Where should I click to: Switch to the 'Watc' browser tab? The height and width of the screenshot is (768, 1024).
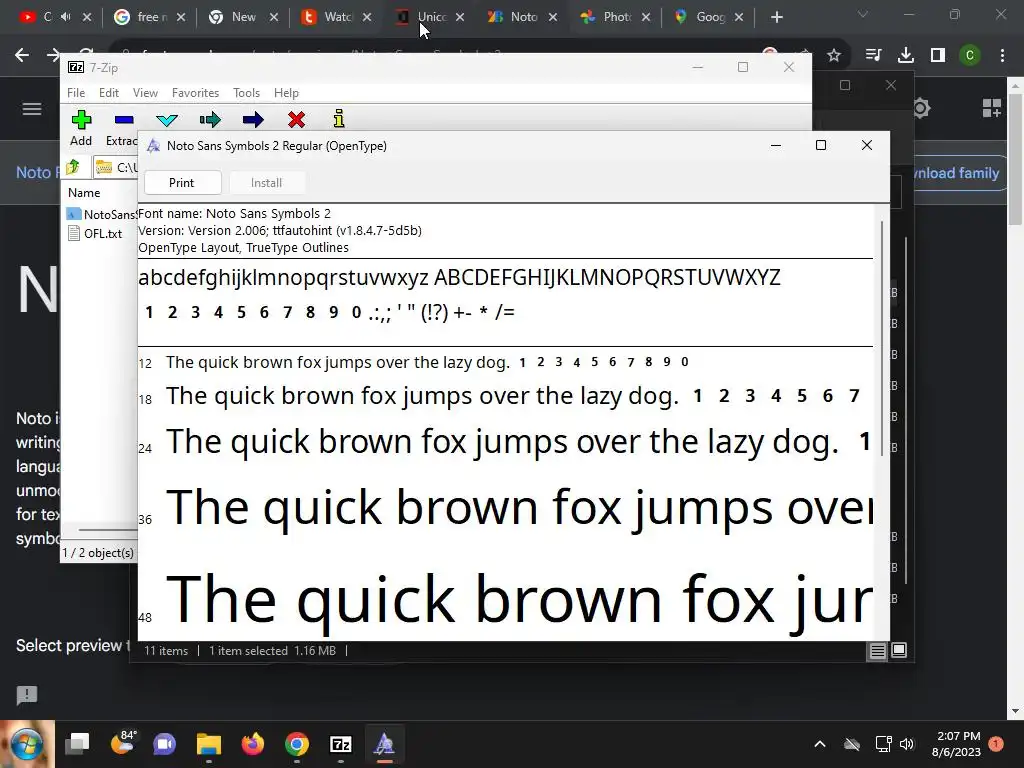(336, 17)
